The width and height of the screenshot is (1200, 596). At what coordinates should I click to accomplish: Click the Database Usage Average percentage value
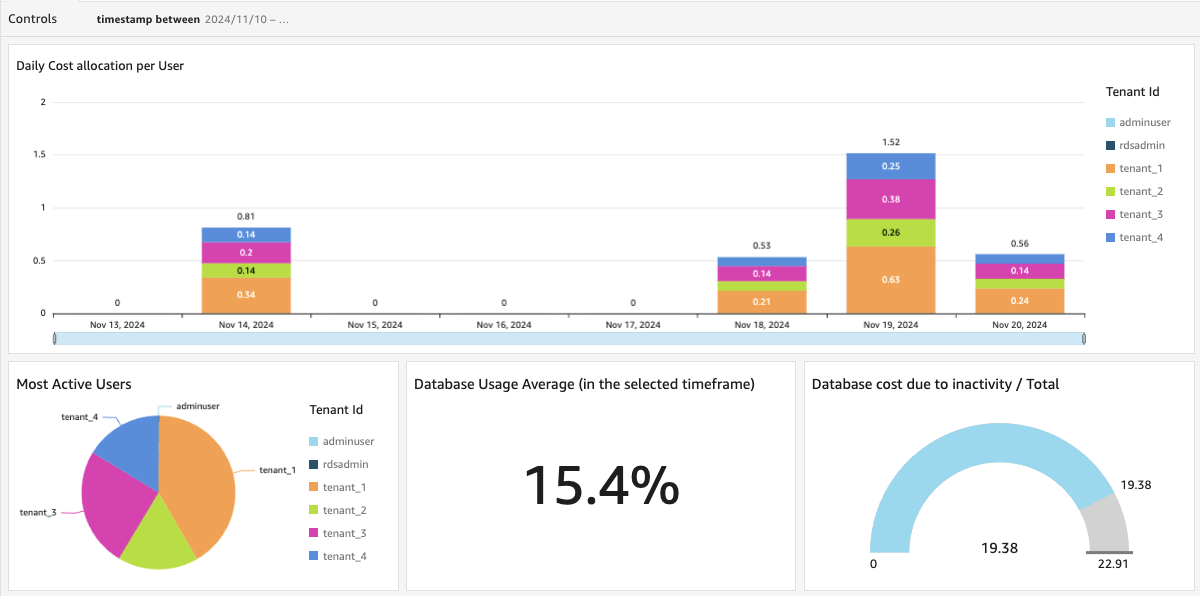600,487
